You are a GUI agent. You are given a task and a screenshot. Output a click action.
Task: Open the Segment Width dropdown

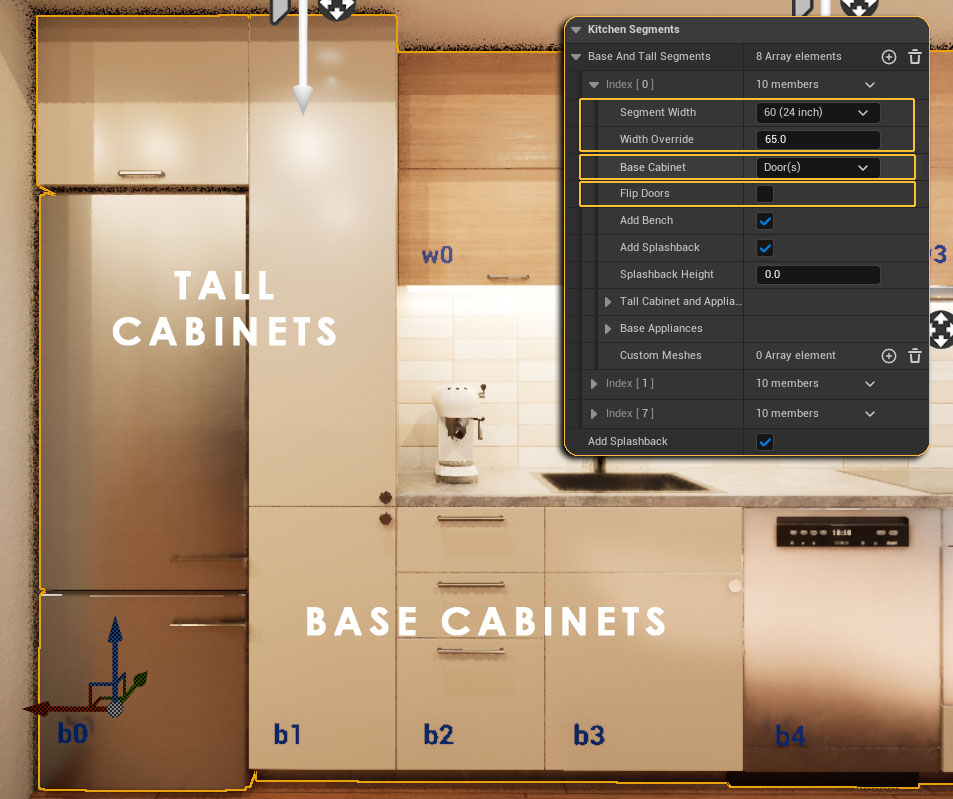pyautogui.click(x=817, y=112)
